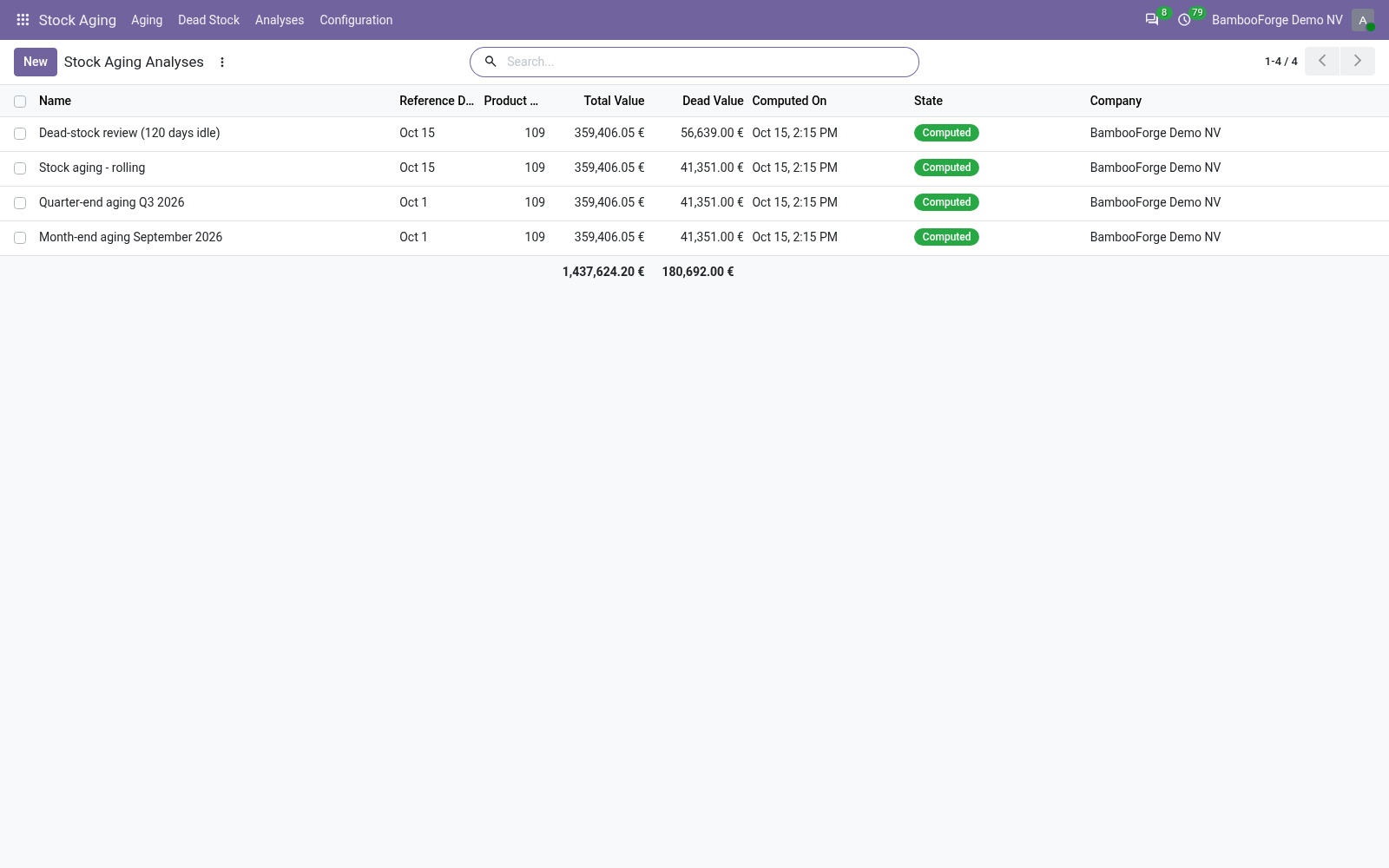Open the Dead Stock menu
The image size is (1389, 868).
pyautogui.click(x=208, y=20)
